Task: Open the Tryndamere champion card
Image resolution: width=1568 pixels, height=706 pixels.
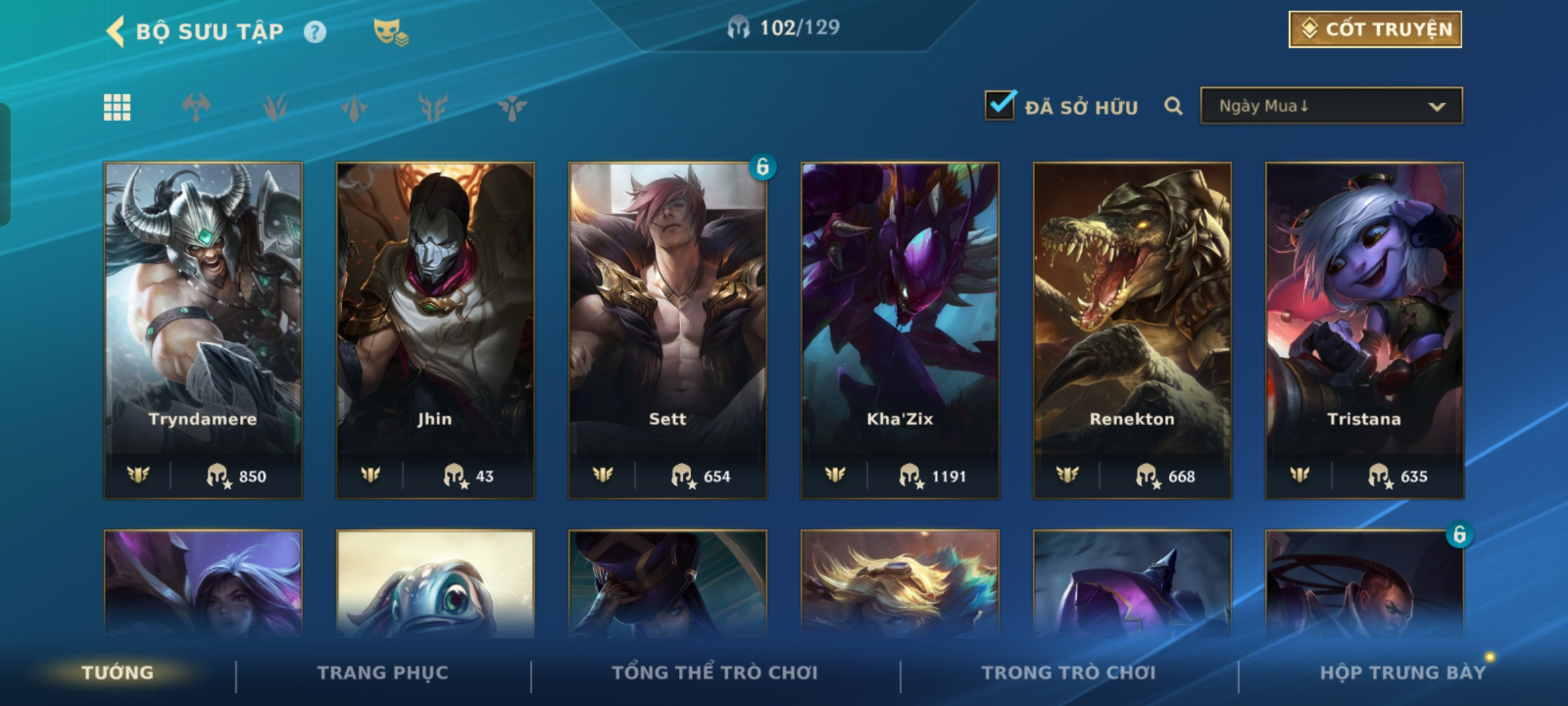Action: pyautogui.click(x=203, y=331)
